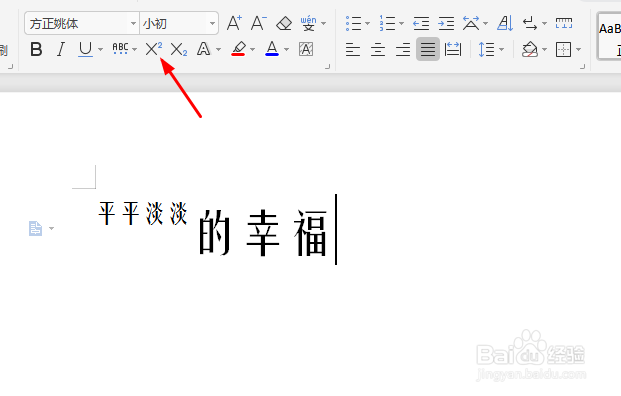The width and height of the screenshot is (621, 396).
Task: Expand Chinese layout dropdown arrow
Action: click(486, 24)
